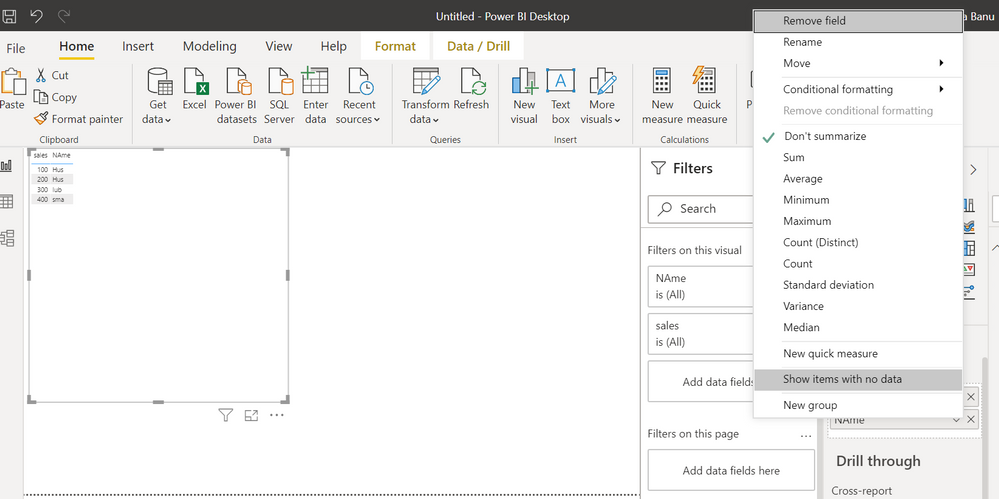The width and height of the screenshot is (999, 499).
Task: Expand the Conditional formatting submenu
Action: (858, 89)
